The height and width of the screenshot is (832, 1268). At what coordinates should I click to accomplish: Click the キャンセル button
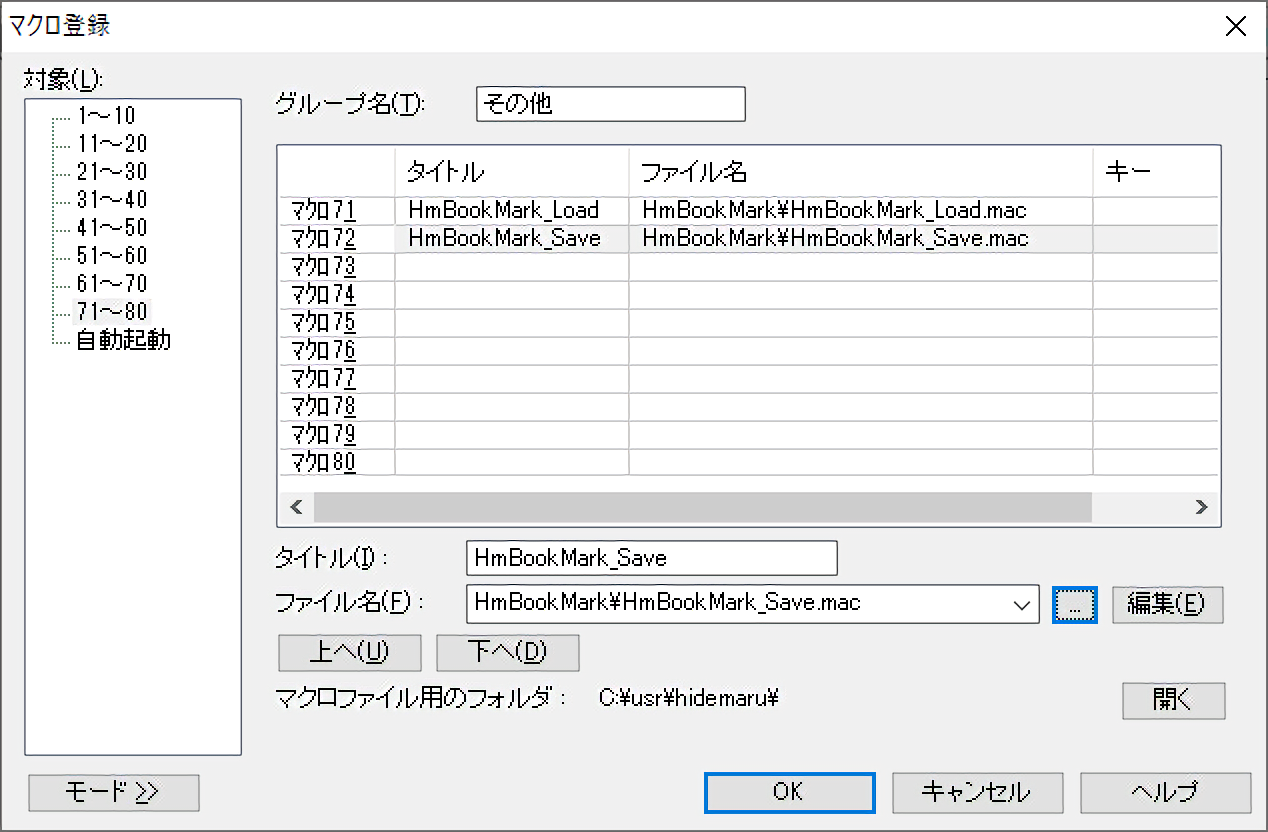point(976,792)
